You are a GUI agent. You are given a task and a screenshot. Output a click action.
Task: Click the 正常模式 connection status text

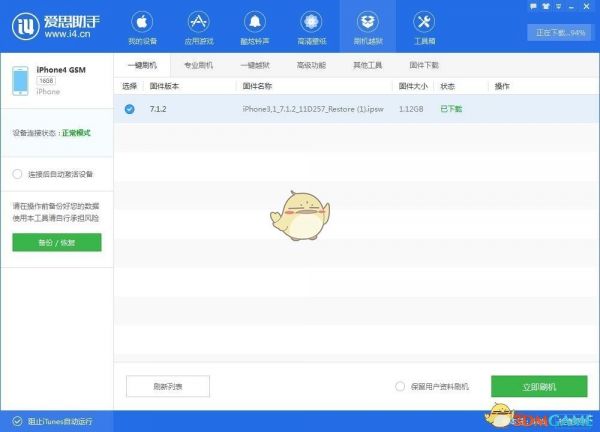[x=77, y=133]
